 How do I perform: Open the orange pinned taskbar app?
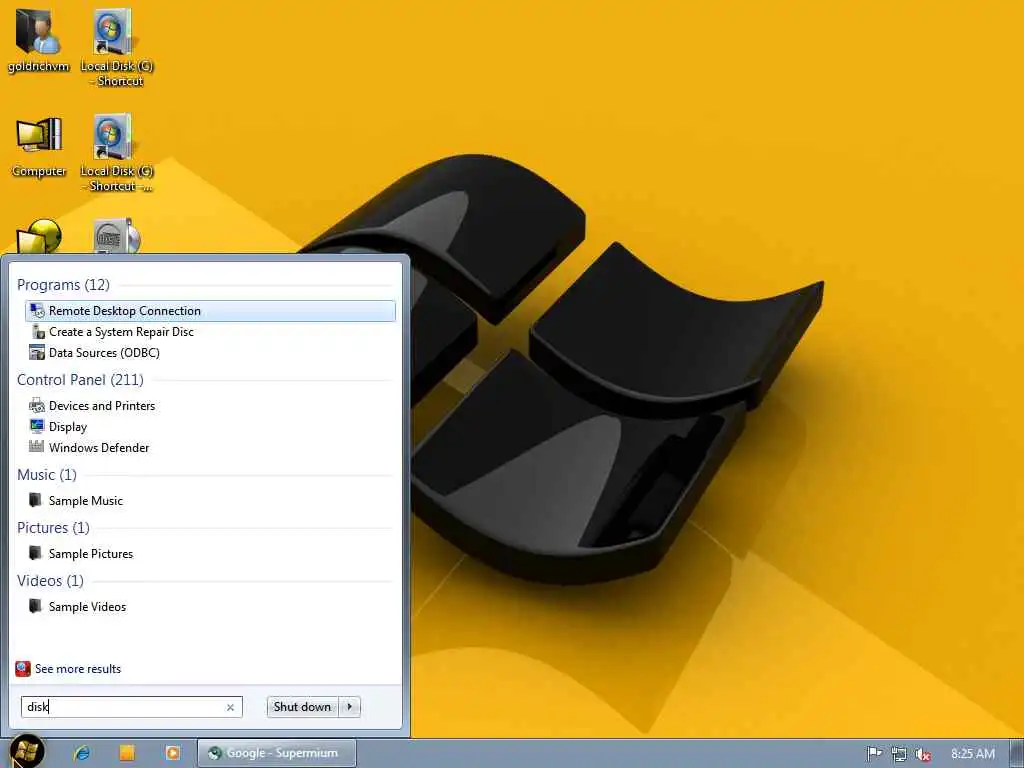click(127, 753)
